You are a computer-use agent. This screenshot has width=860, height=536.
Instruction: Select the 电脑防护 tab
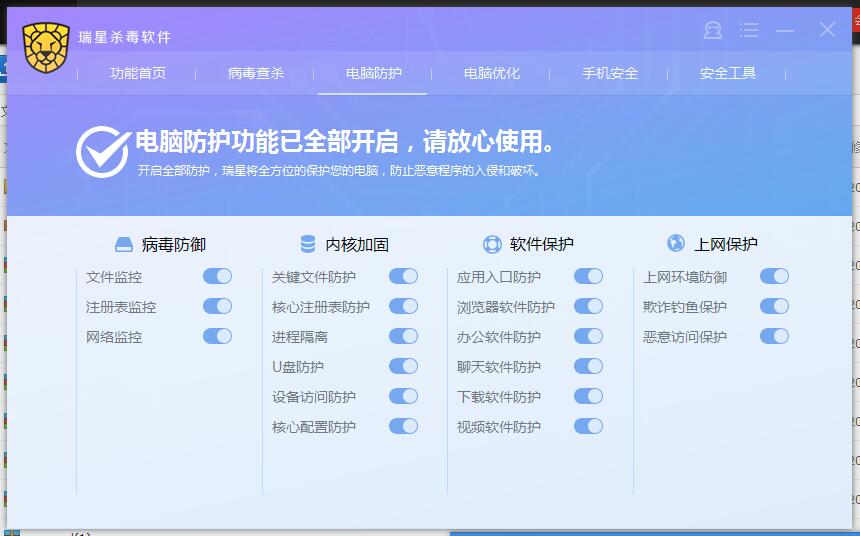pos(374,73)
